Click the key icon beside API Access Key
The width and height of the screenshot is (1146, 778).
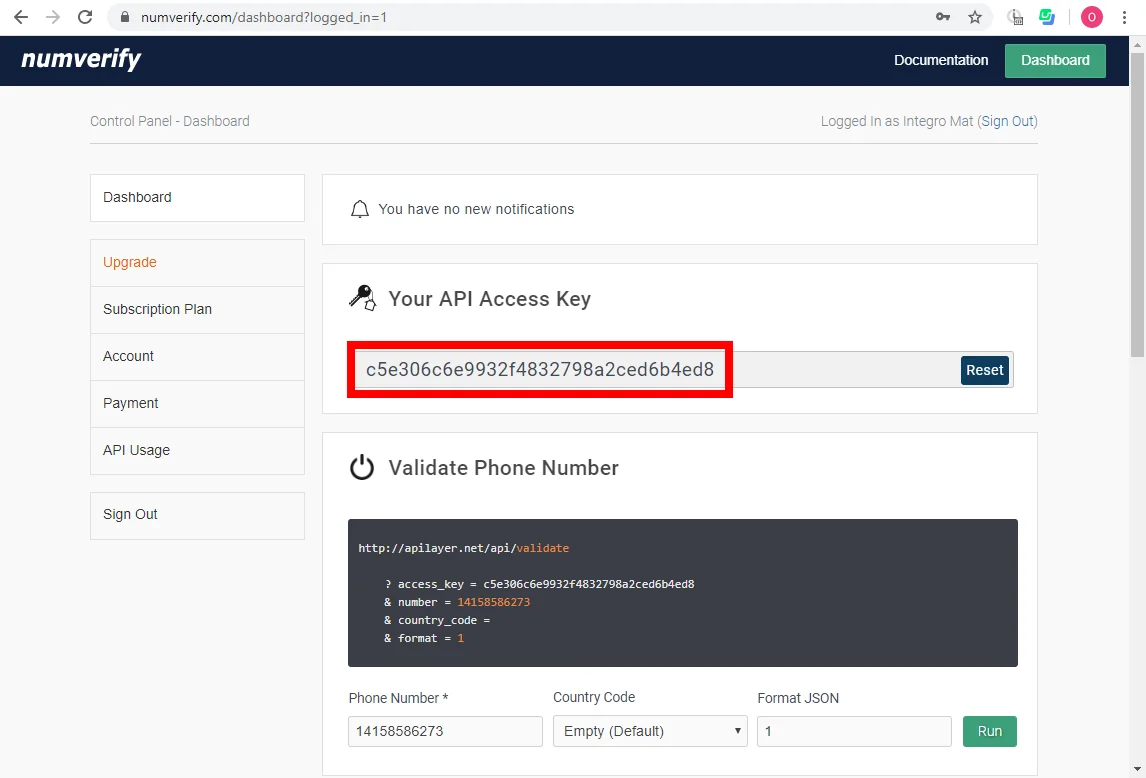363,298
